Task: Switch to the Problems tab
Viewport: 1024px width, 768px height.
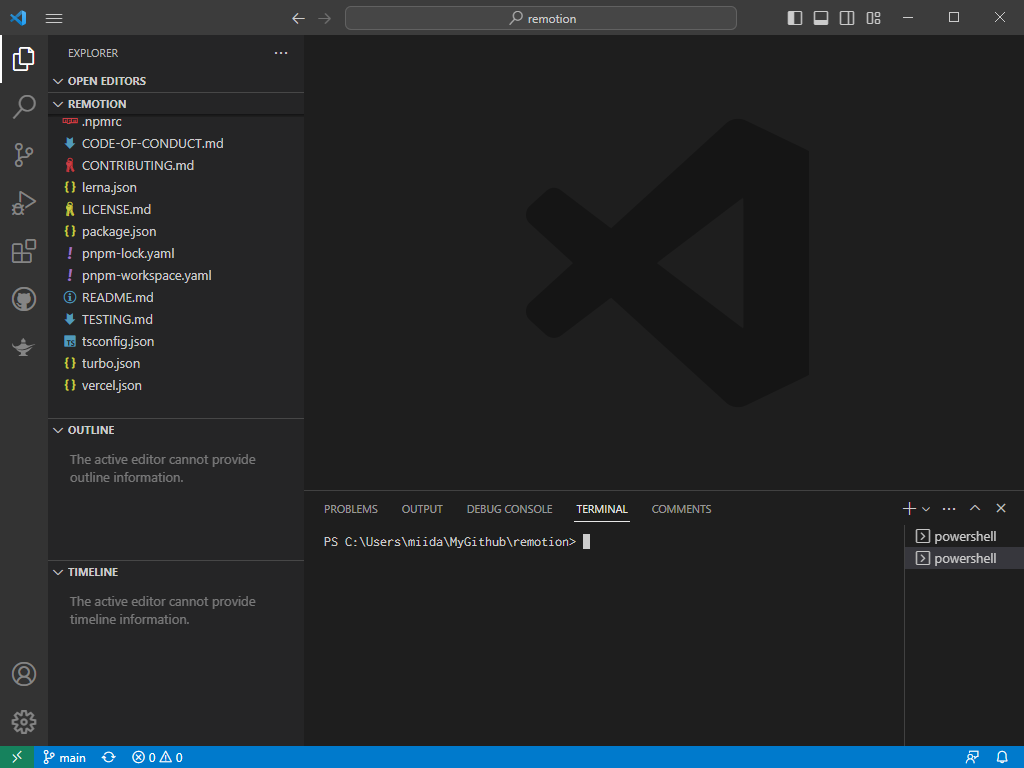Action: (350, 509)
